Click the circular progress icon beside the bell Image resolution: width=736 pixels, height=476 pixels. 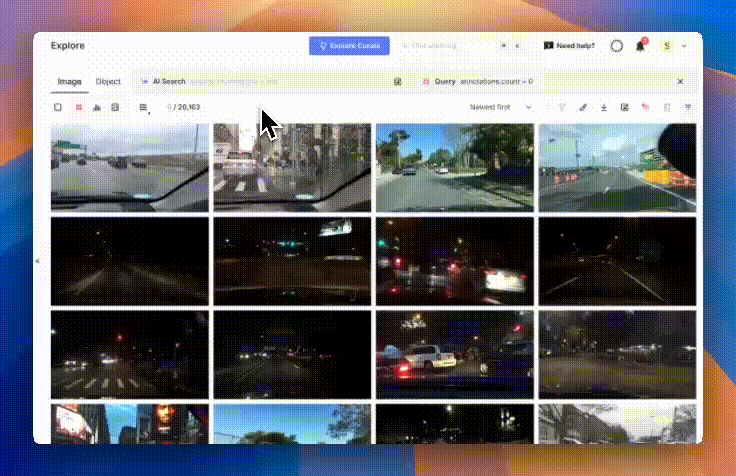617,46
